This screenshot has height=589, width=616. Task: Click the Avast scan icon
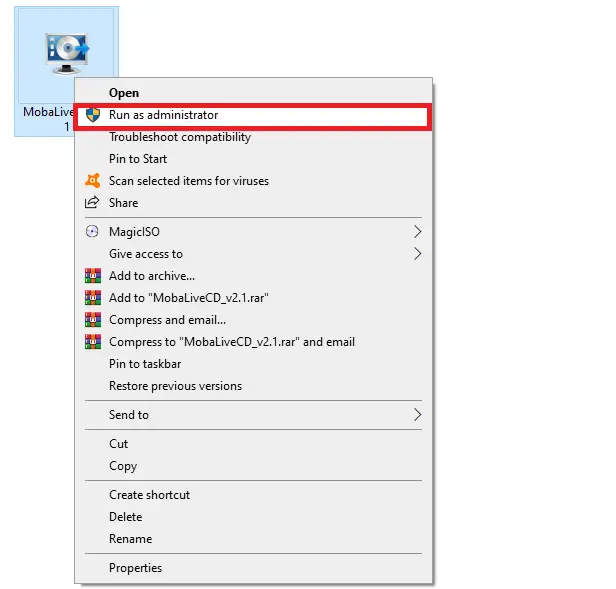click(x=93, y=181)
